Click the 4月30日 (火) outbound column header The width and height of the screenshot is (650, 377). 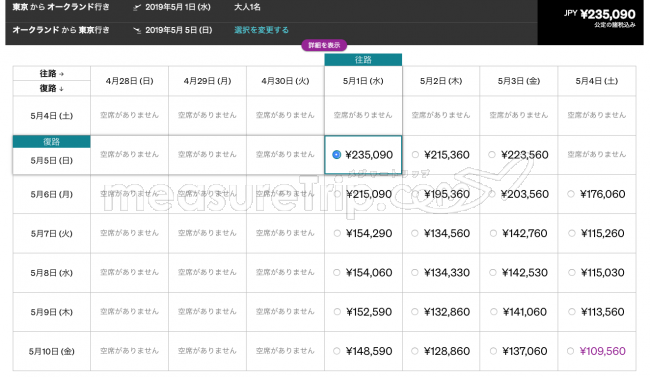(x=285, y=81)
